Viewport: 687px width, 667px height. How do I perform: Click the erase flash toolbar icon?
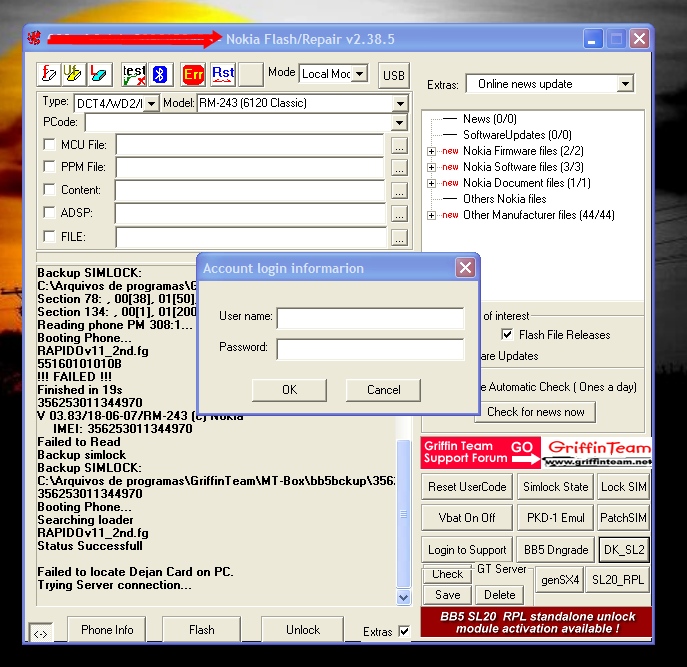click(x=99, y=74)
